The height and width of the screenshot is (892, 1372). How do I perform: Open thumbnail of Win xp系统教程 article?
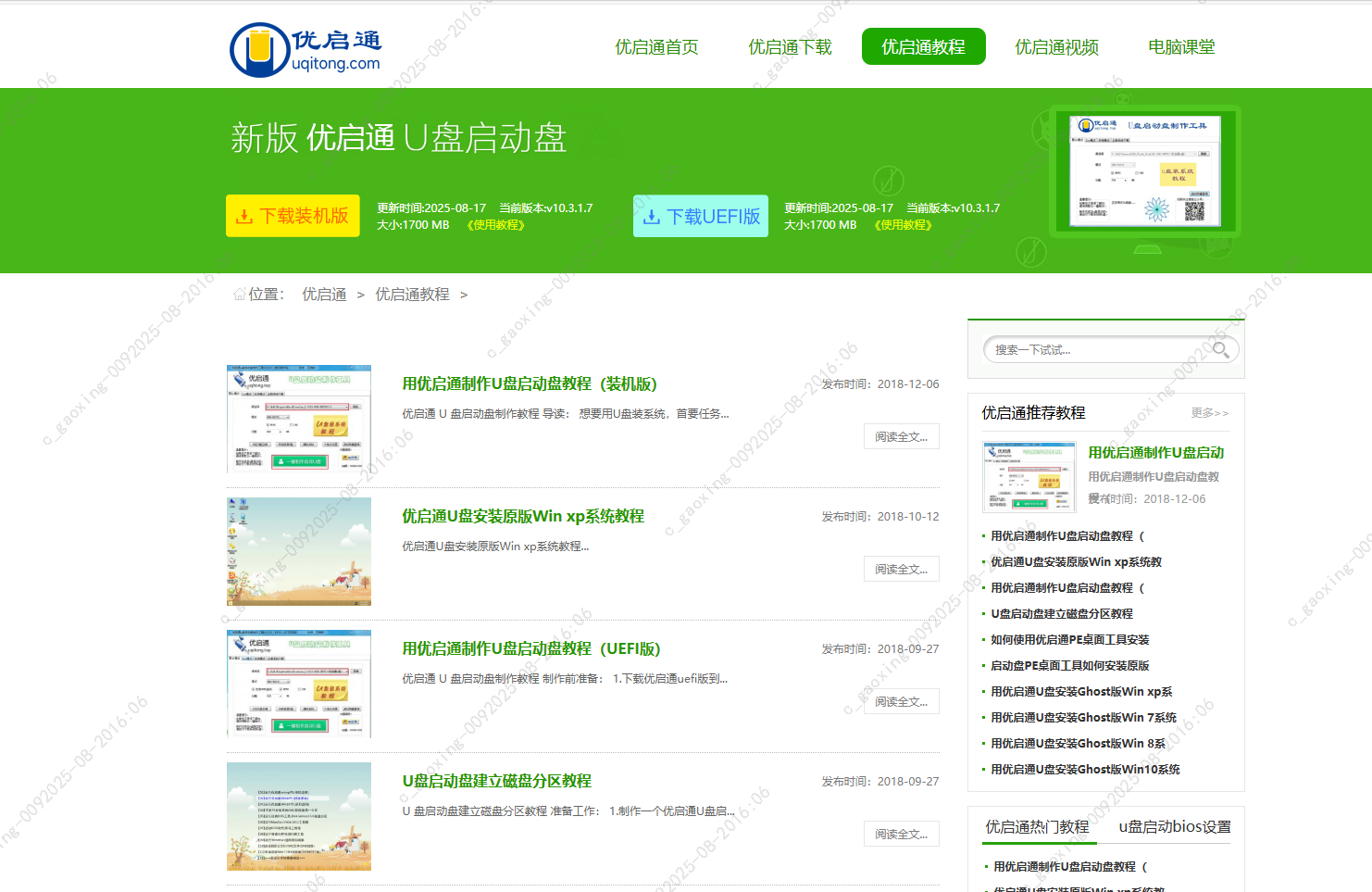[299, 551]
